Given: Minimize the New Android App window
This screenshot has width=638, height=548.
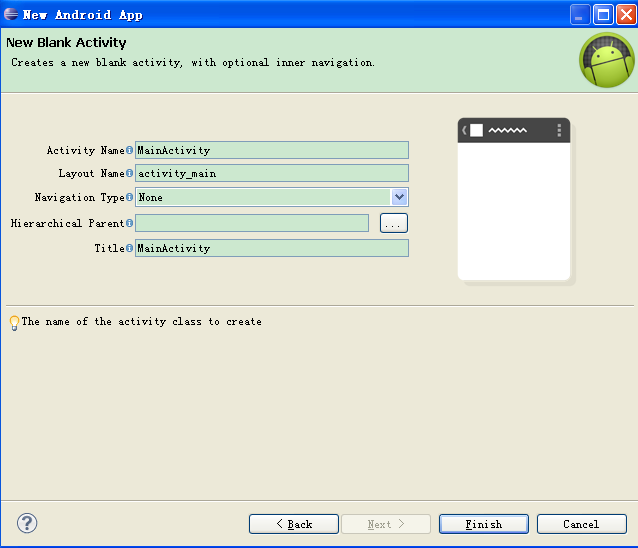Looking at the screenshot, I should pos(580,15).
